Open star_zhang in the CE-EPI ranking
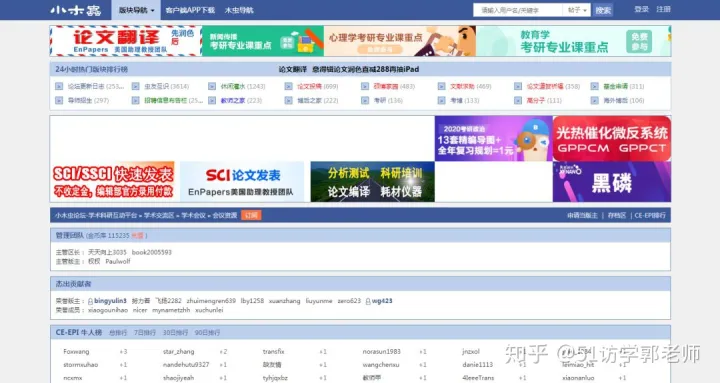 (179, 351)
